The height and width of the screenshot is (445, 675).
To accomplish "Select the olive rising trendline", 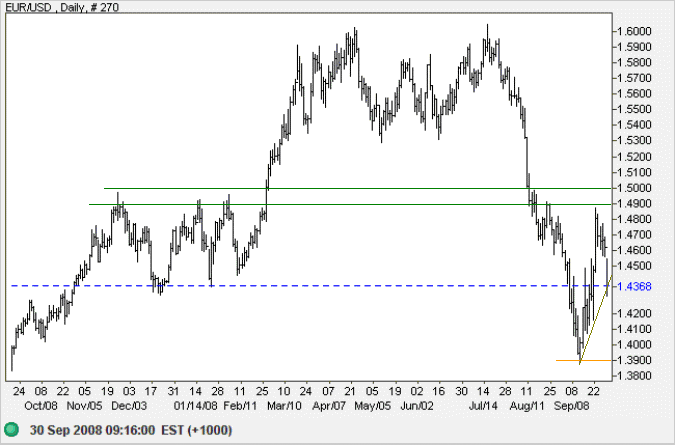I will coord(596,319).
